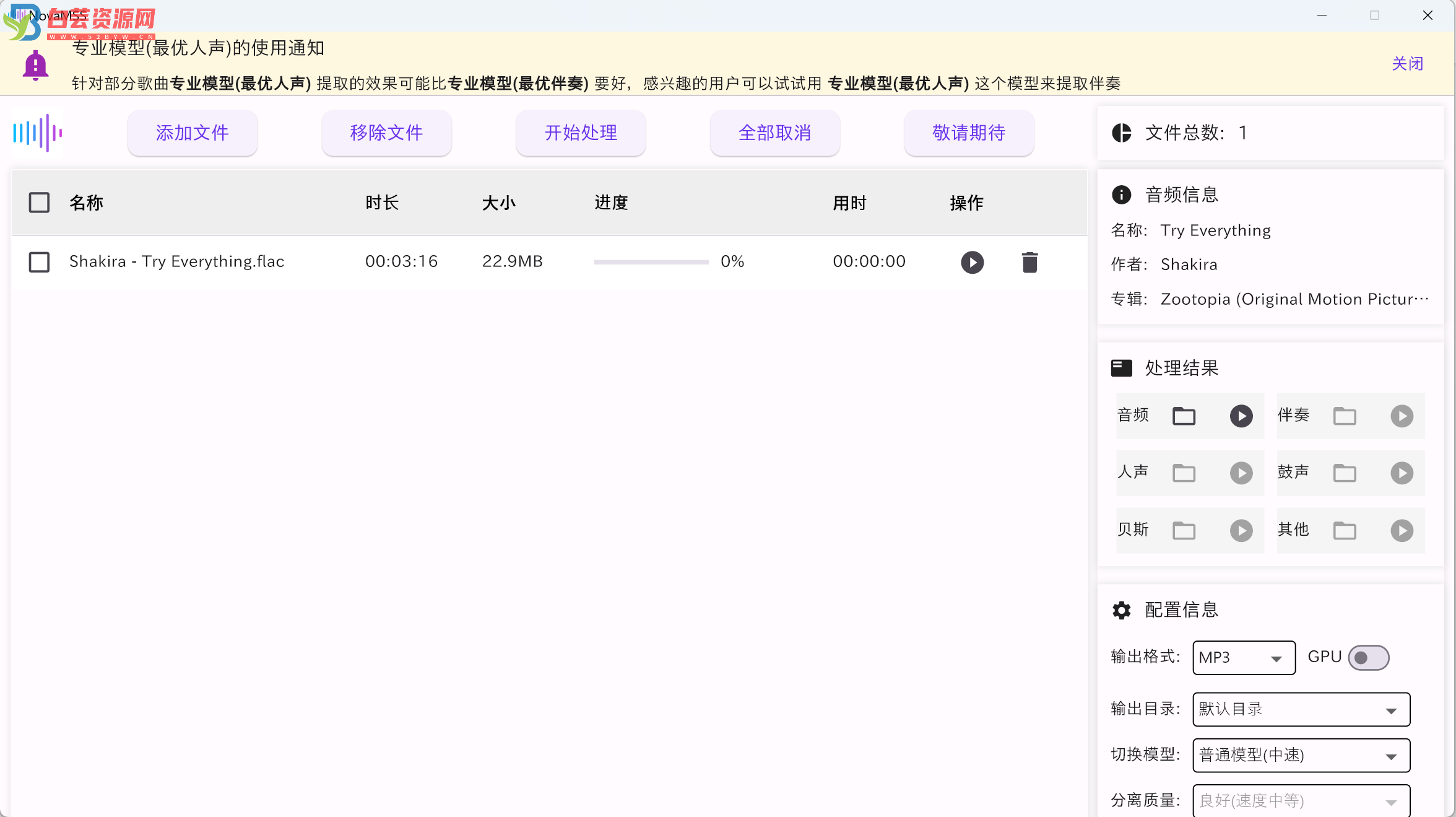Click the 0% progress bar of the file
Image resolution: width=1456 pixels, height=817 pixels.
(x=651, y=262)
